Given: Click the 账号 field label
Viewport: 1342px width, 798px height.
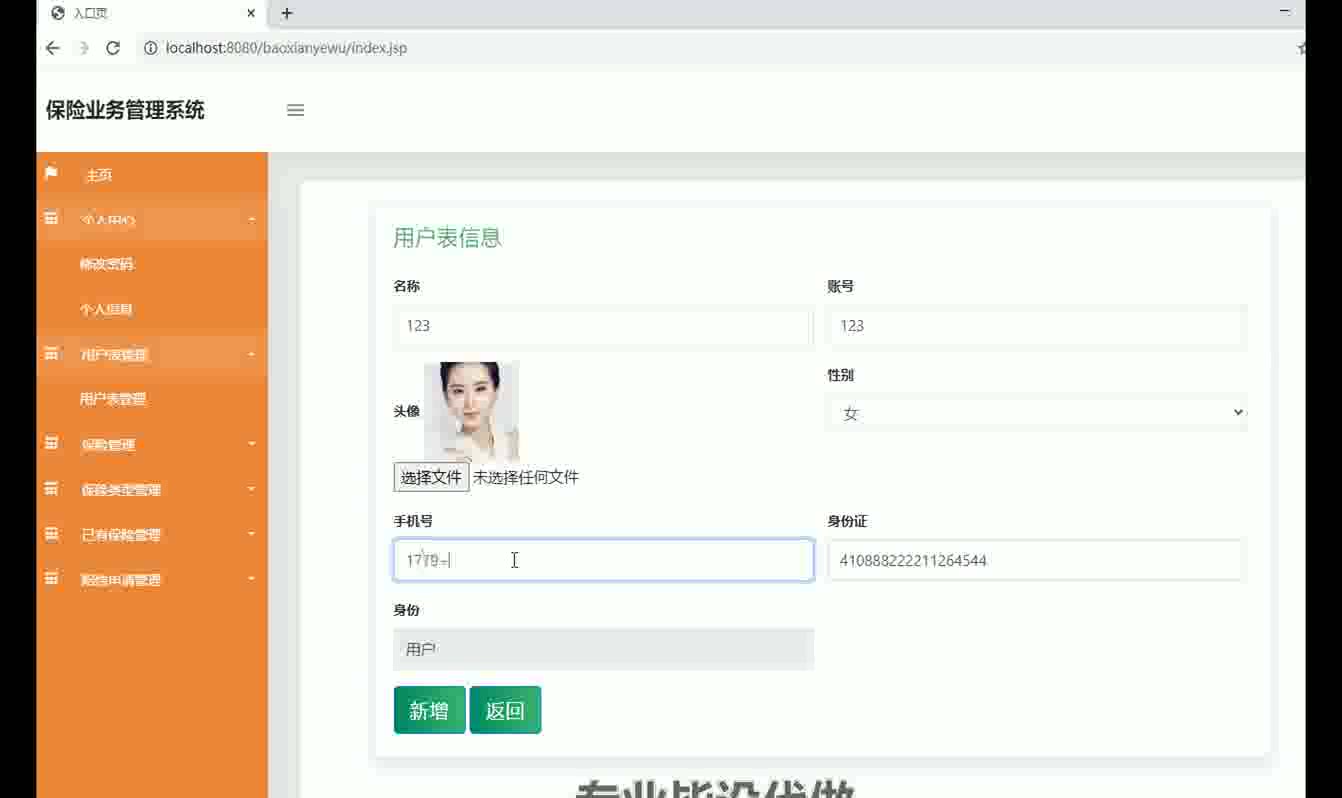Looking at the screenshot, I should click(x=840, y=286).
